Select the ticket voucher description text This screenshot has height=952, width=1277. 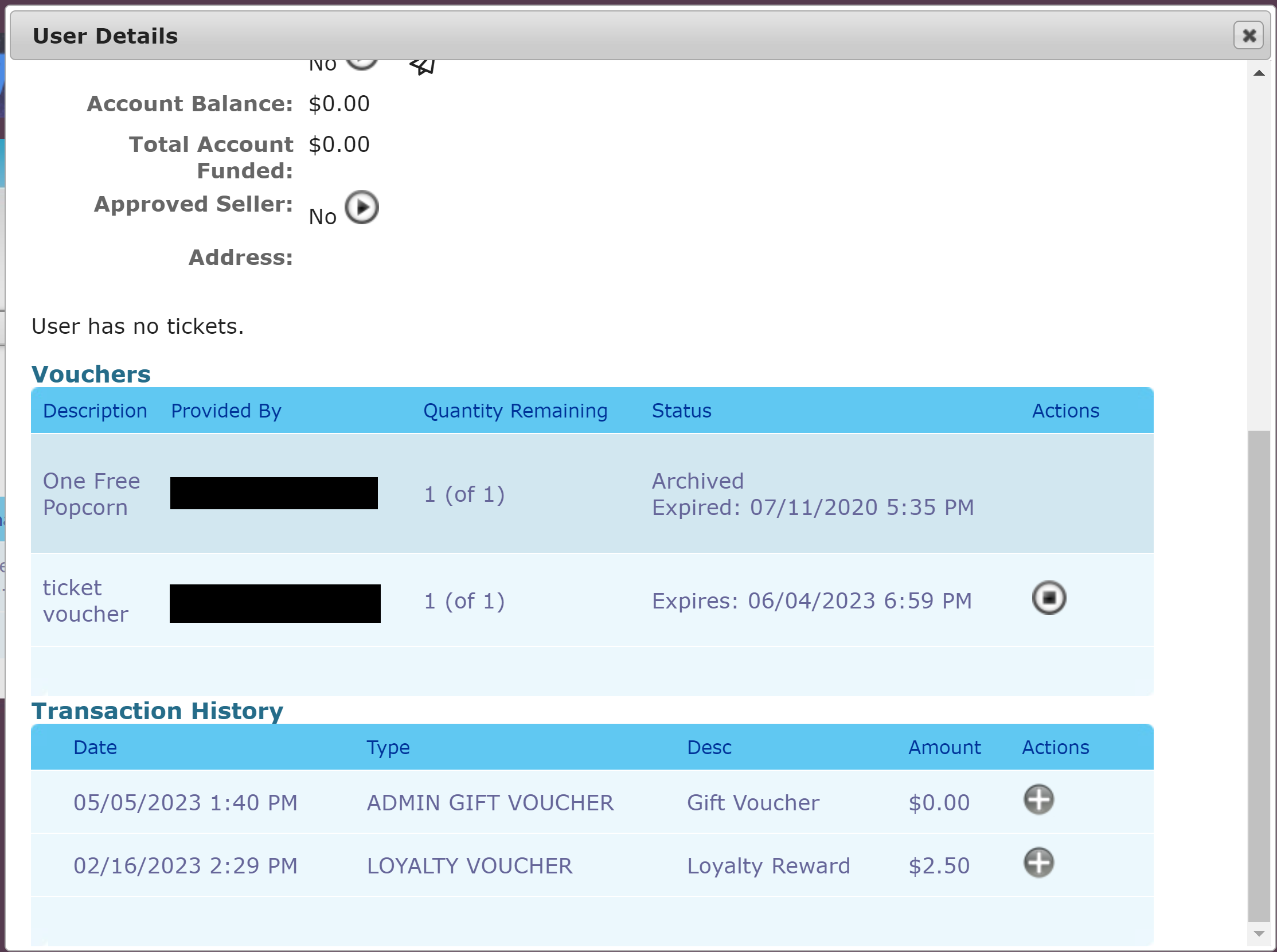[x=85, y=600]
